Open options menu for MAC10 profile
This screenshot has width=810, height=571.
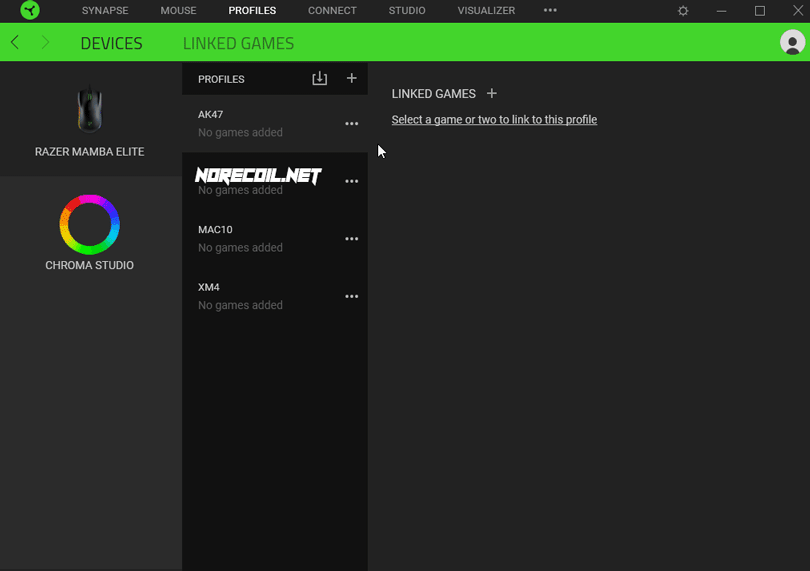[352, 239]
